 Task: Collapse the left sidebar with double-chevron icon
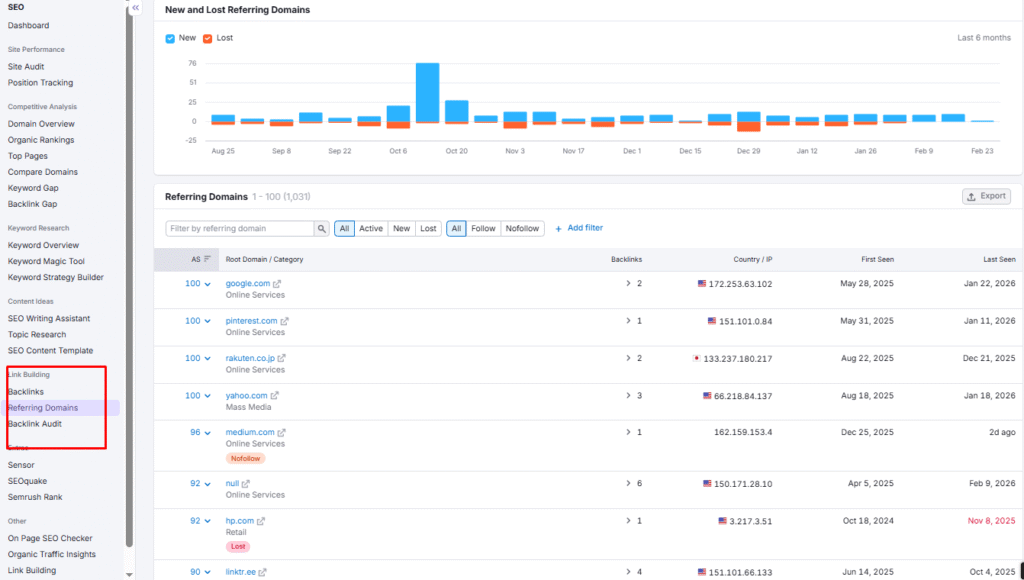(136, 8)
